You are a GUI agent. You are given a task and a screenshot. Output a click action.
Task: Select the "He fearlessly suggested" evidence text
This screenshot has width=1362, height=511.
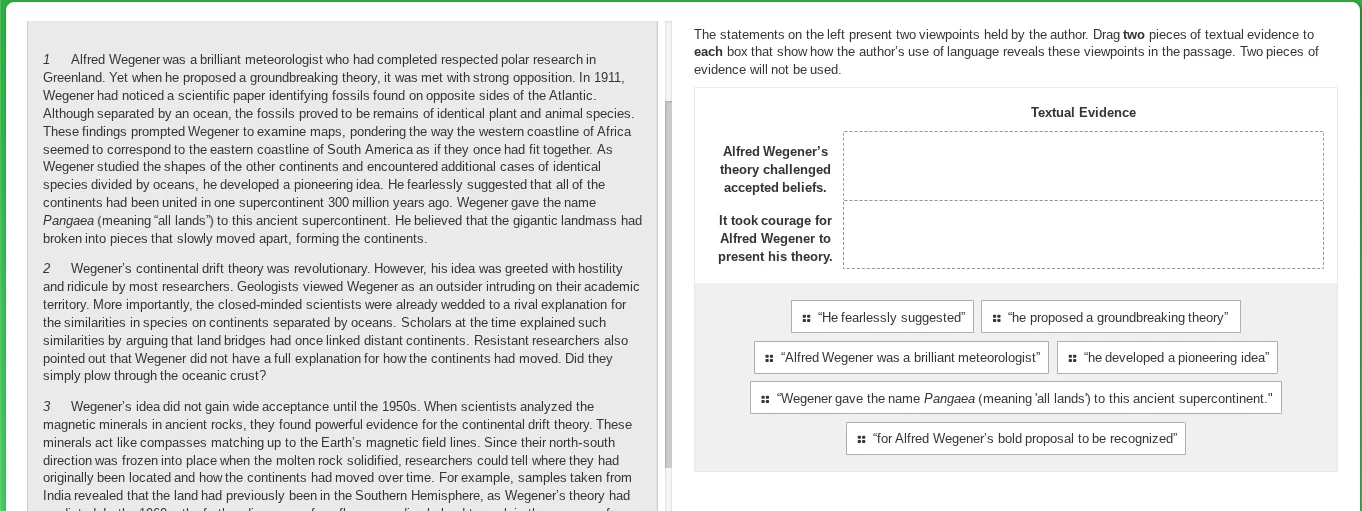(x=891, y=318)
